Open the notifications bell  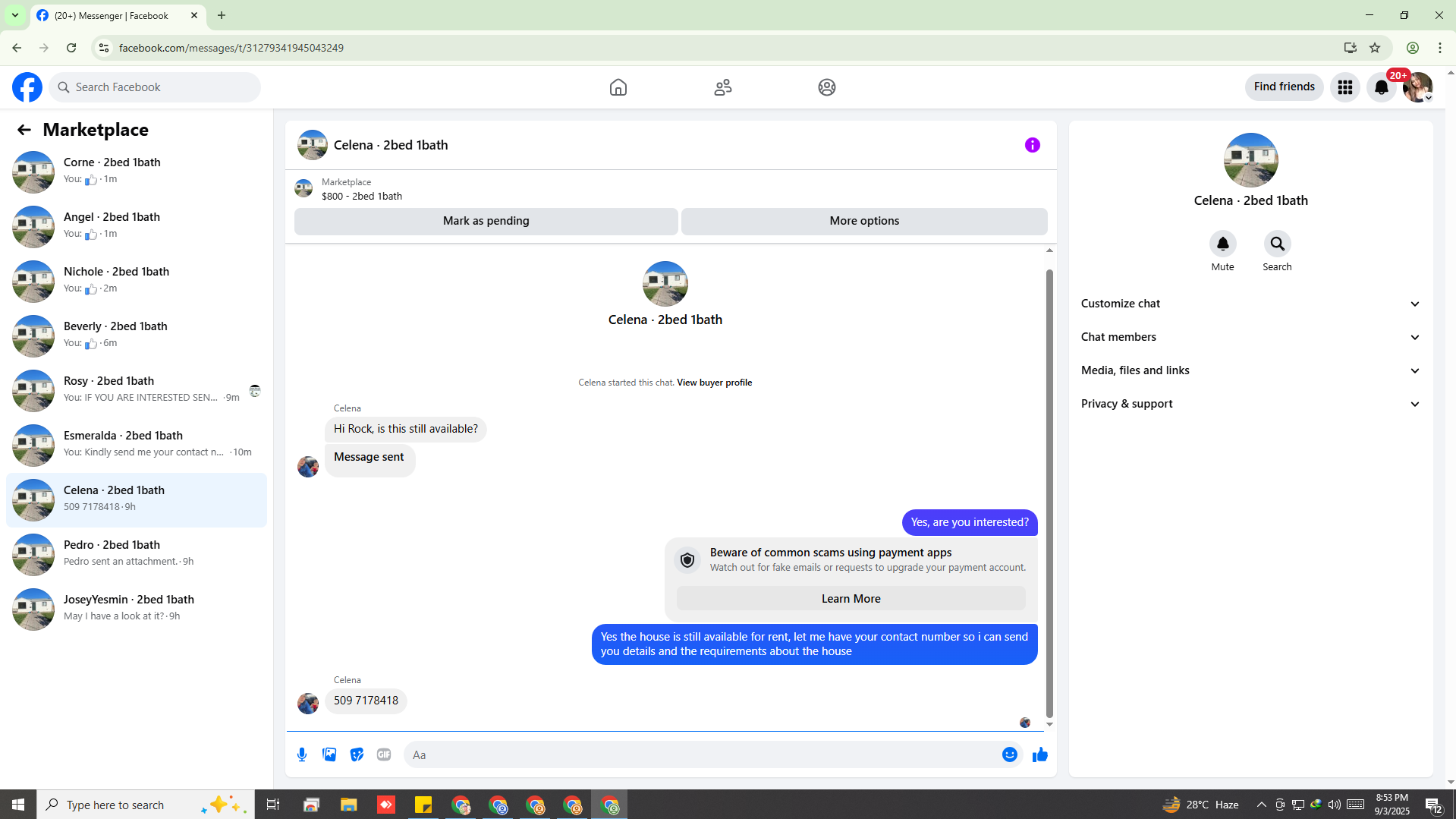(1382, 87)
